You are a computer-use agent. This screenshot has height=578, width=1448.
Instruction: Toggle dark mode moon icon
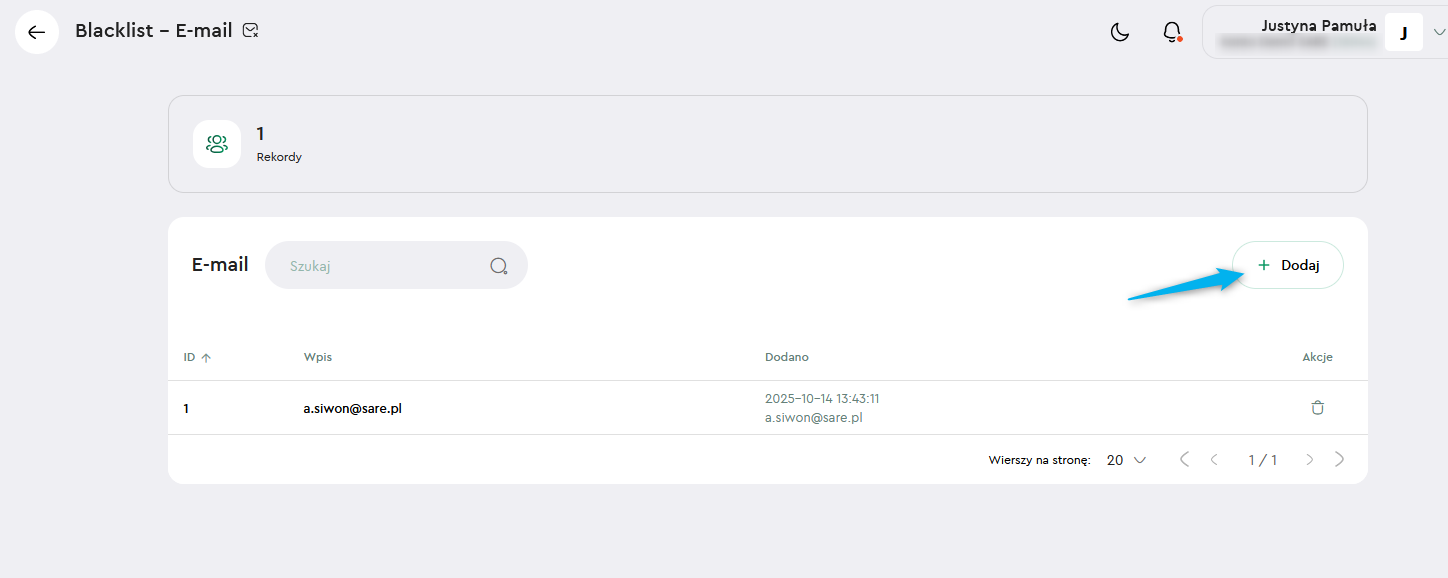tap(1120, 32)
